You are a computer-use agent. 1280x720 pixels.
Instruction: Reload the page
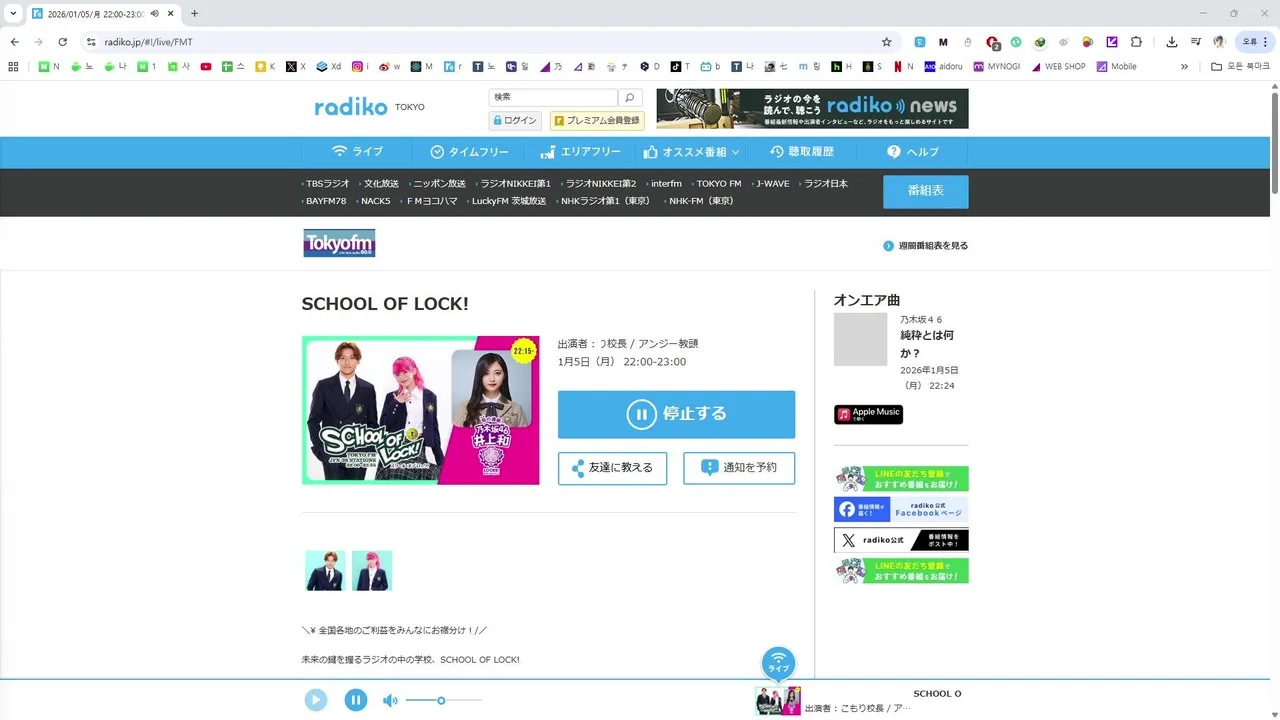[62, 42]
